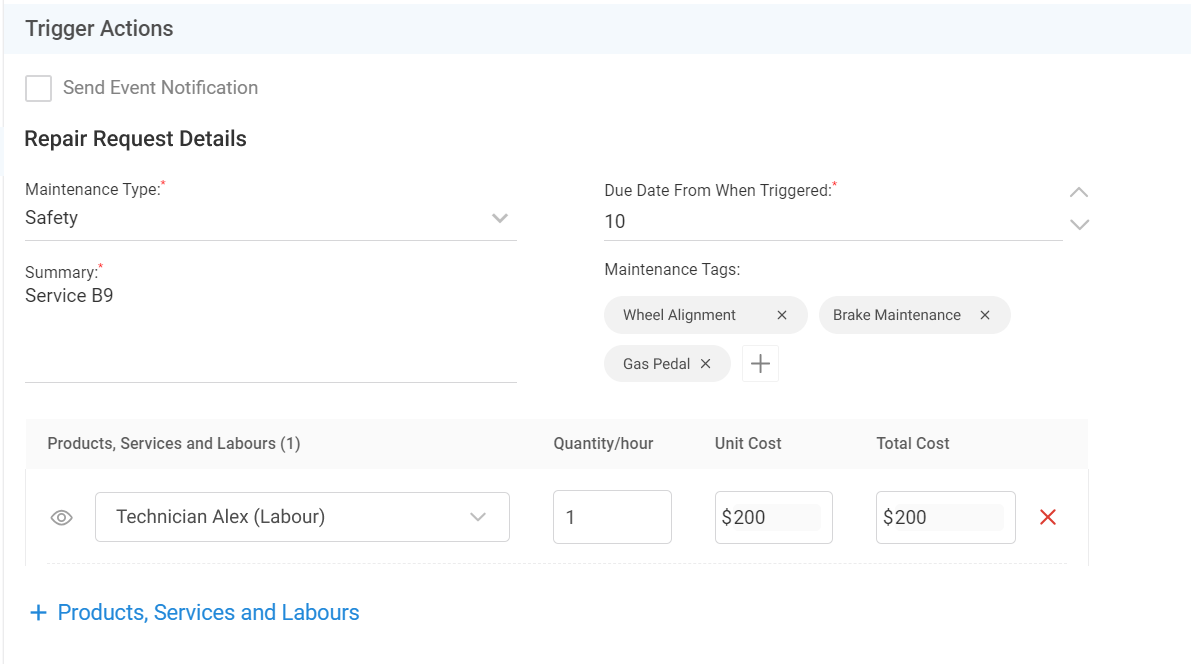The width and height of the screenshot is (1191, 664).
Task: Increase the due date days value
Action: click(1079, 192)
